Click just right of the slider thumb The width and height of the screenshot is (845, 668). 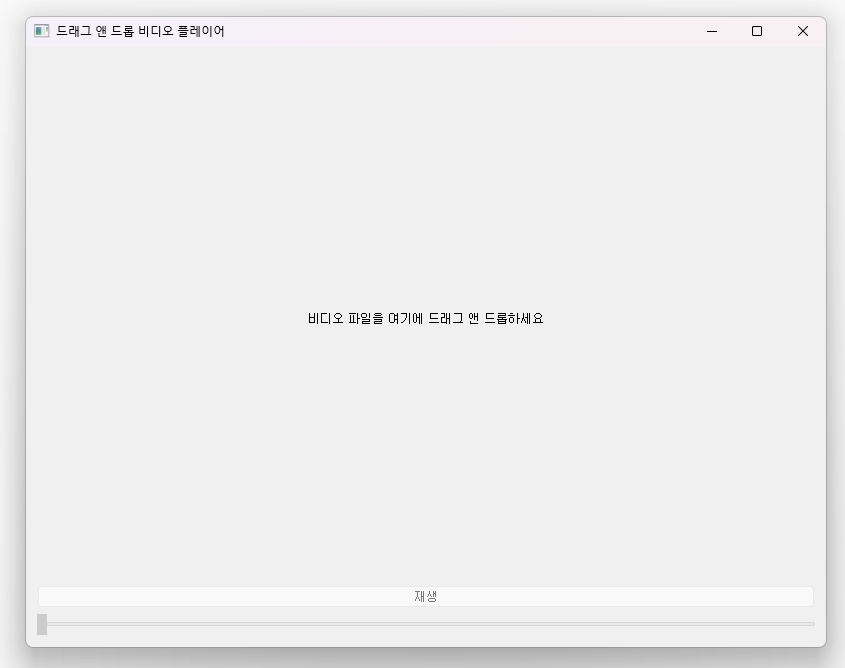pos(55,624)
